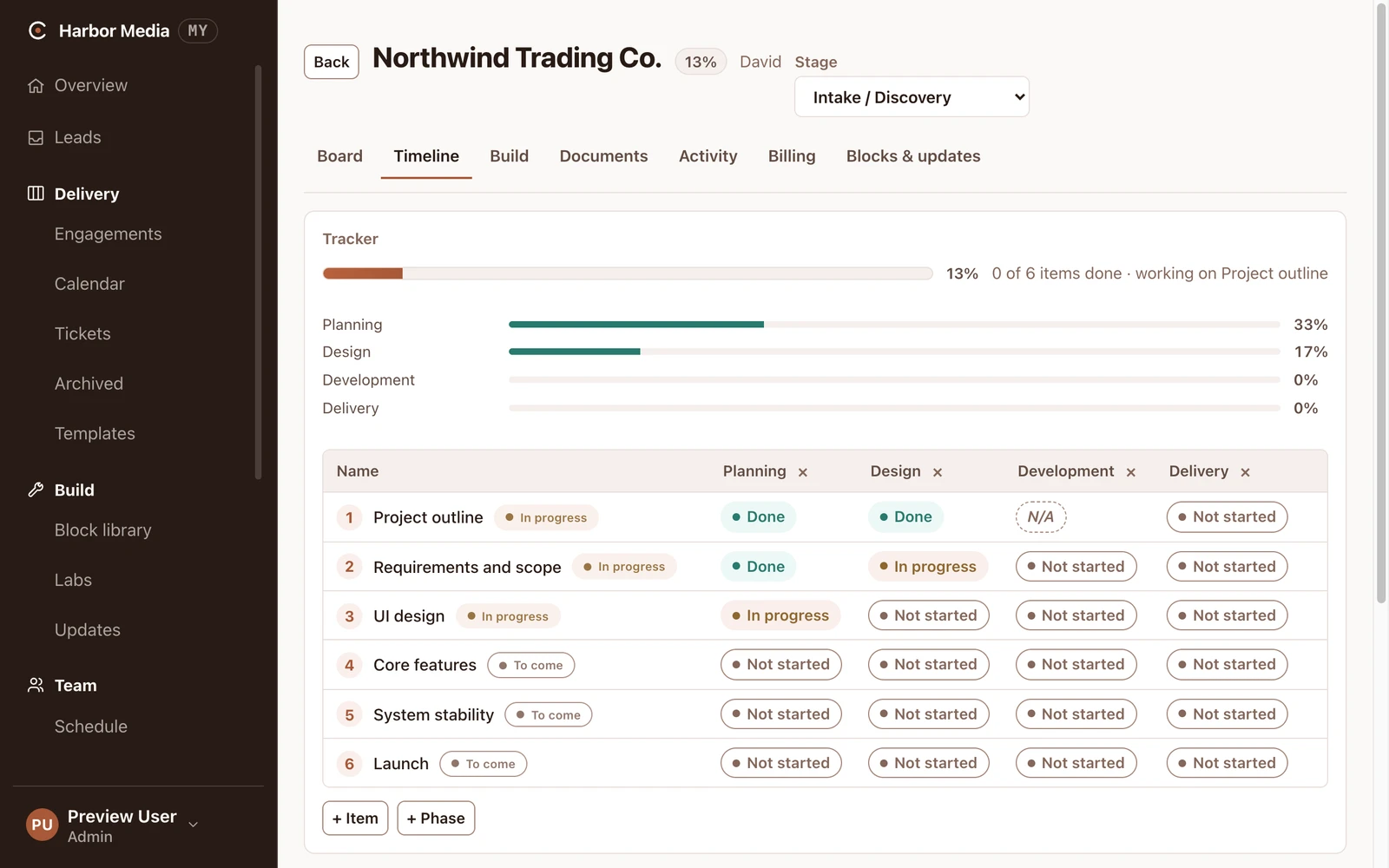Open the Documents tab
The image size is (1389, 868).
click(x=603, y=156)
